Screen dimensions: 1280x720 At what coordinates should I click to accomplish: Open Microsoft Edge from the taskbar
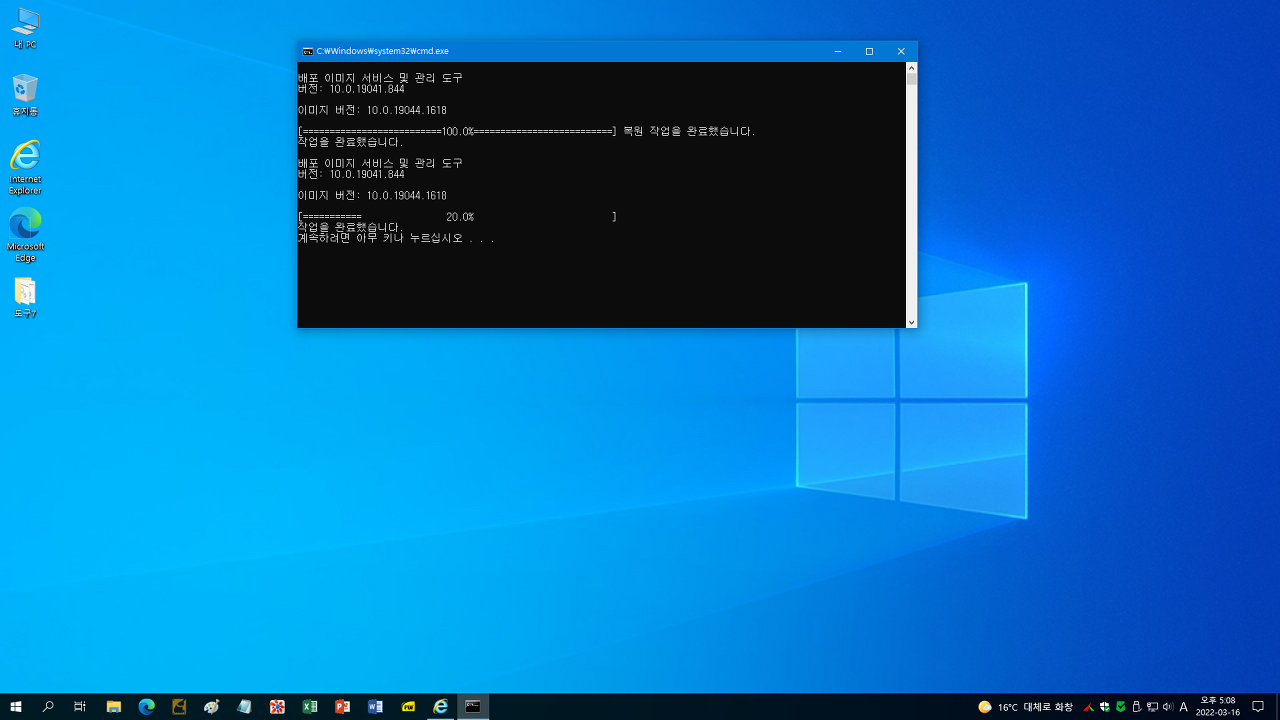click(x=147, y=707)
